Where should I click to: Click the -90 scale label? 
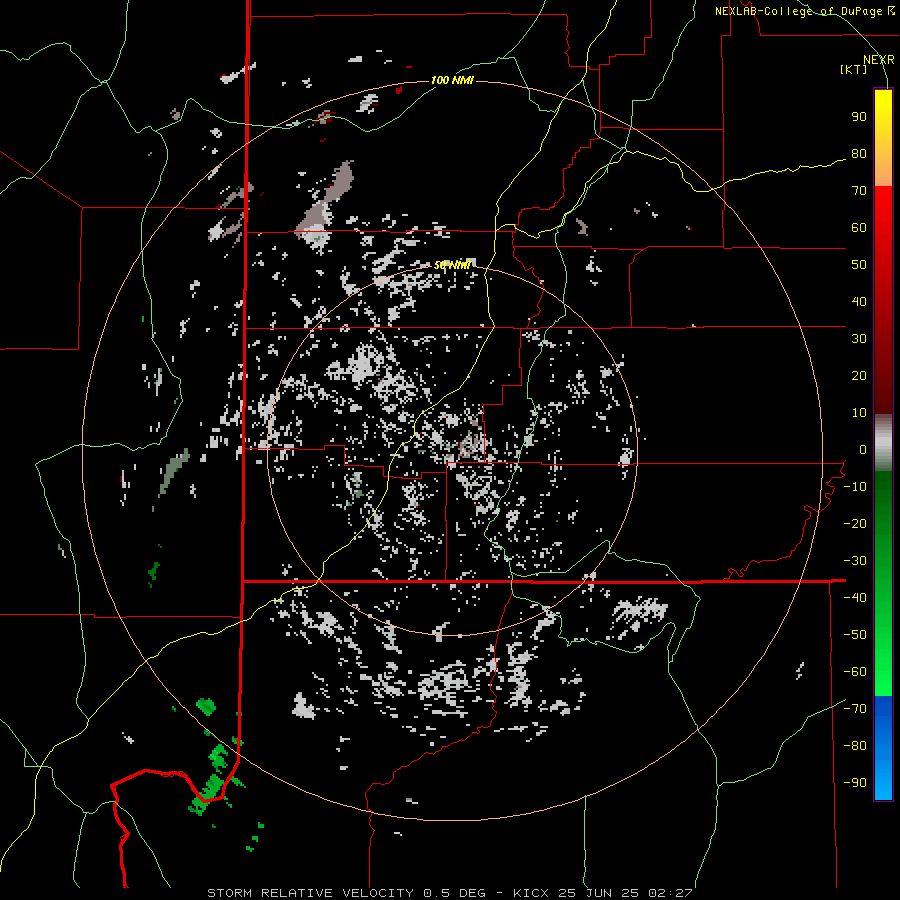click(x=855, y=783)
